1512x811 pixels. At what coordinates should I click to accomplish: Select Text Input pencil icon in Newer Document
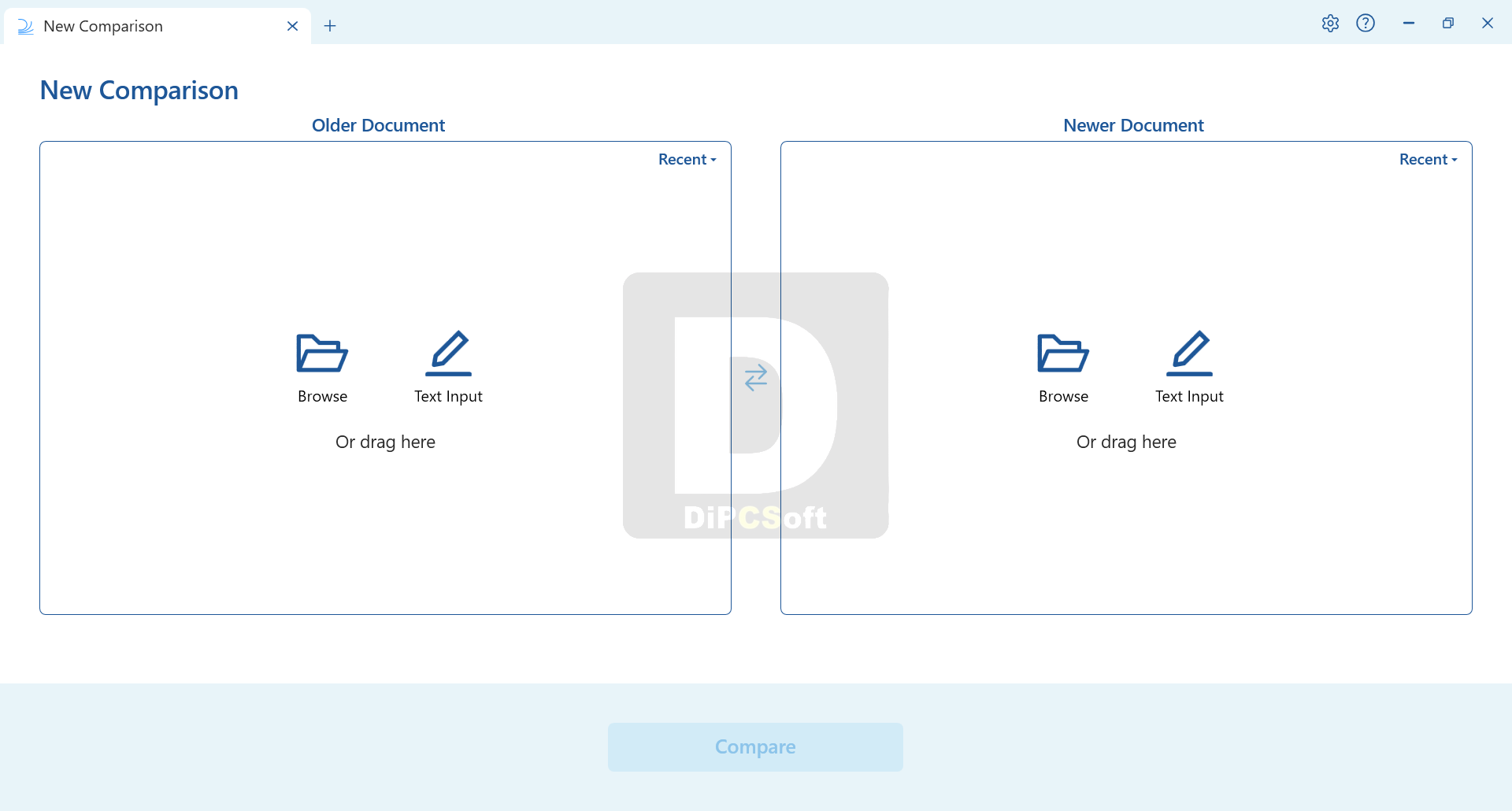click(1190, 353)
